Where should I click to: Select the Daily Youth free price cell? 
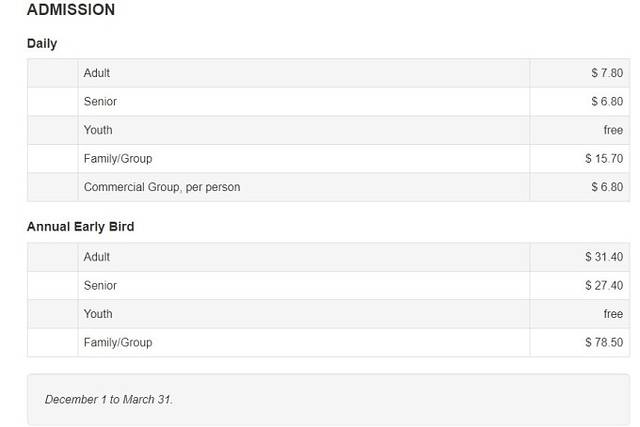coord(612,130)
